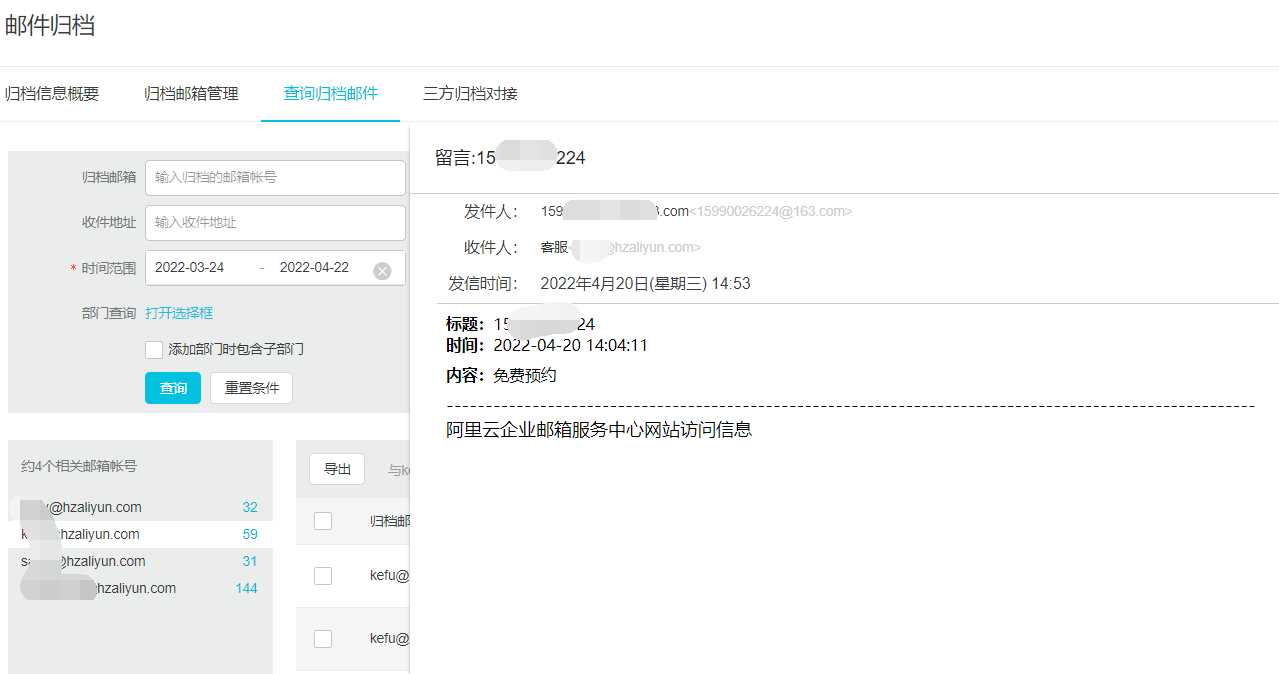Screen dimensions: 1279x674
Task: Check the first kefu@ mail row checkbox
Action: [323, 576]
